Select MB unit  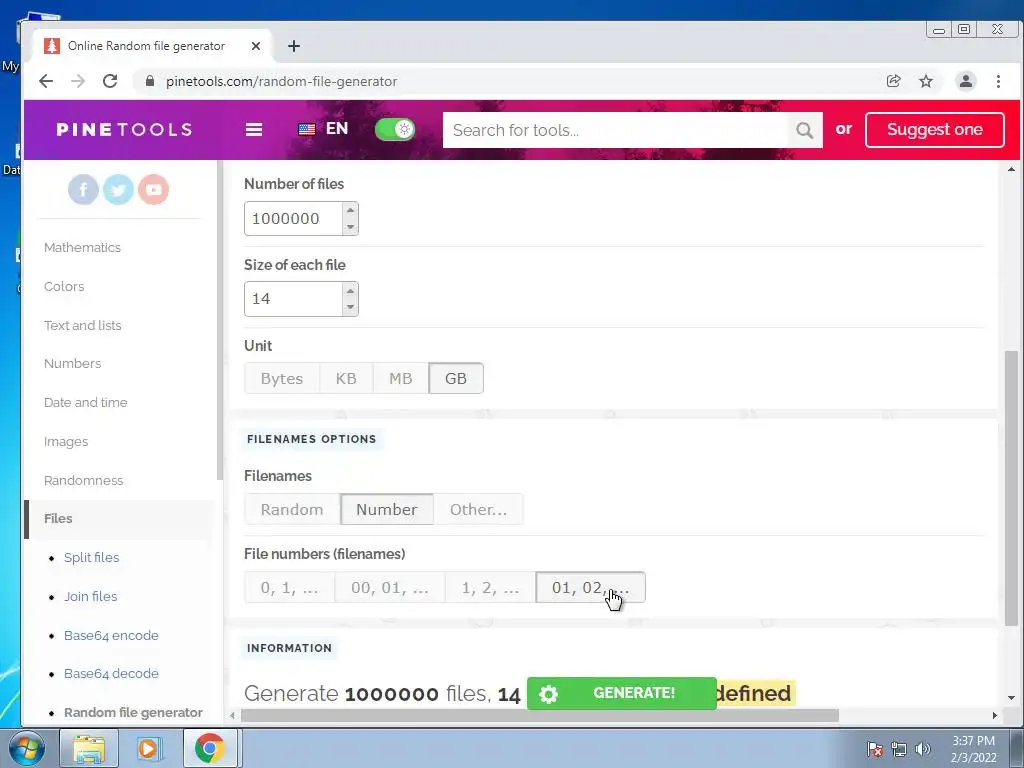[x=400, y=379]
